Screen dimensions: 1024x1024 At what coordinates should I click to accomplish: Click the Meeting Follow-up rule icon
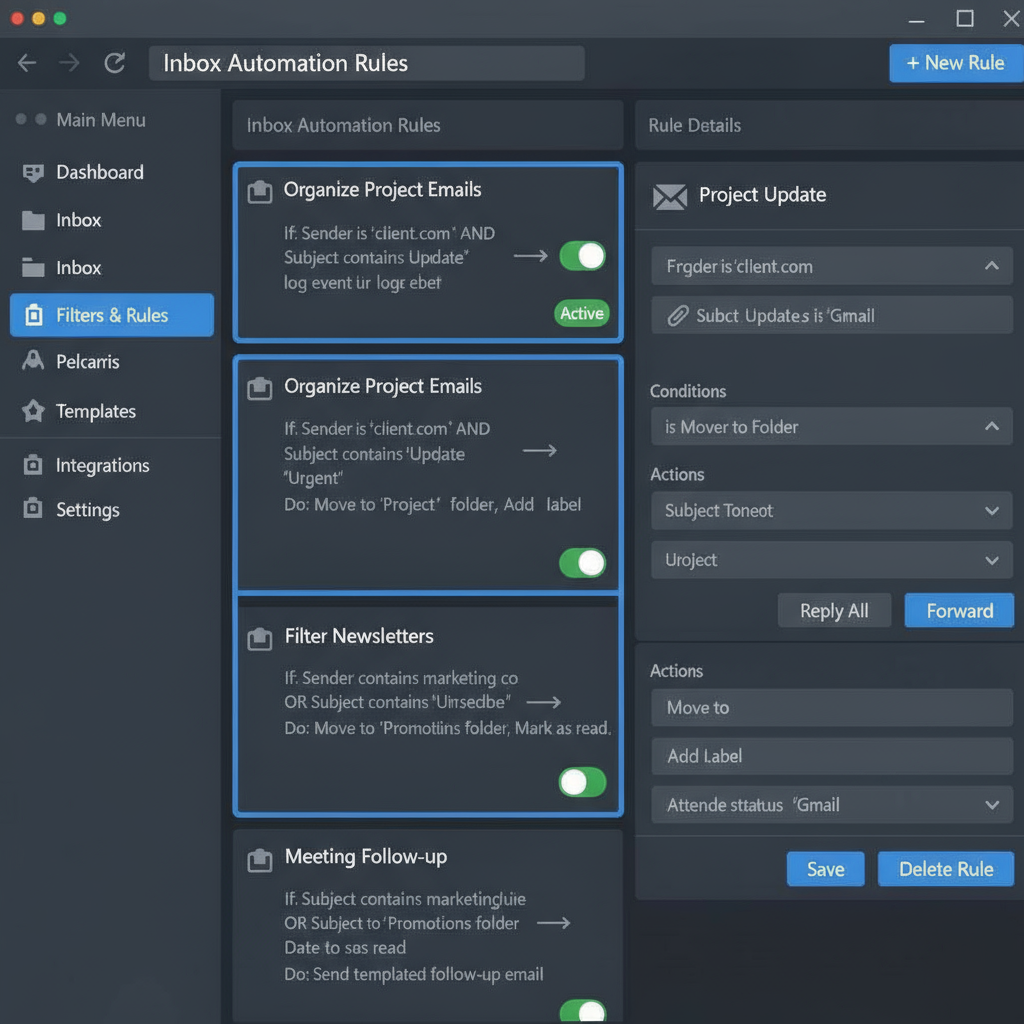260,858
